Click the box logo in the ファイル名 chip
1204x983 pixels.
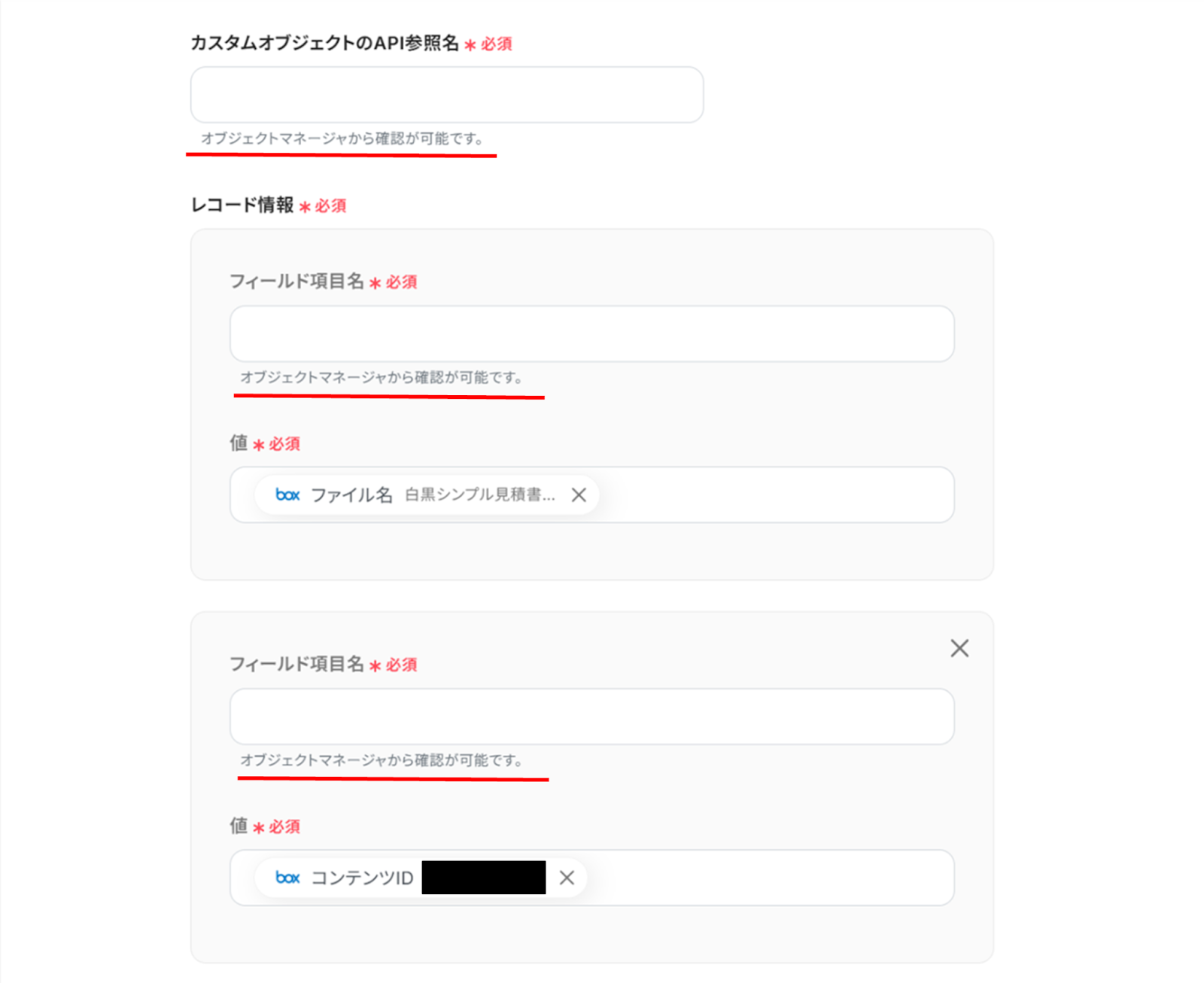click(x=287, y=495)
